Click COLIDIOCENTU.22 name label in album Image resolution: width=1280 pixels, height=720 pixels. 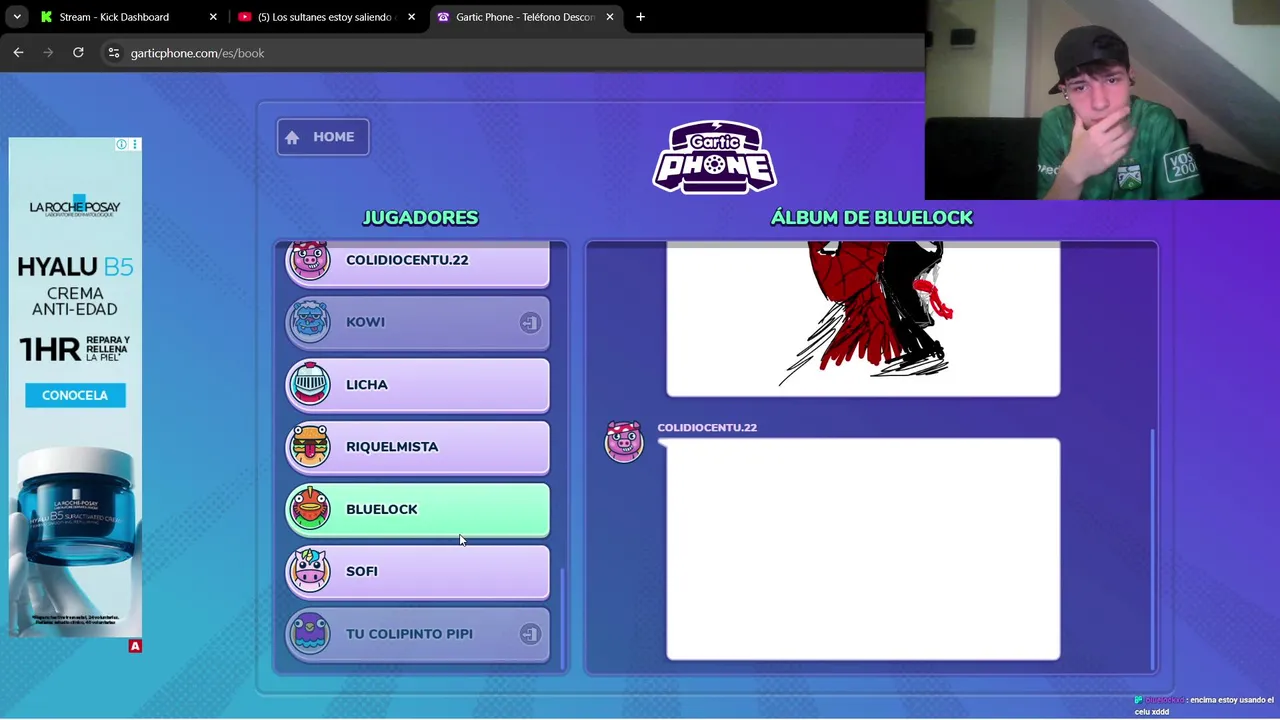pos(707,428)
